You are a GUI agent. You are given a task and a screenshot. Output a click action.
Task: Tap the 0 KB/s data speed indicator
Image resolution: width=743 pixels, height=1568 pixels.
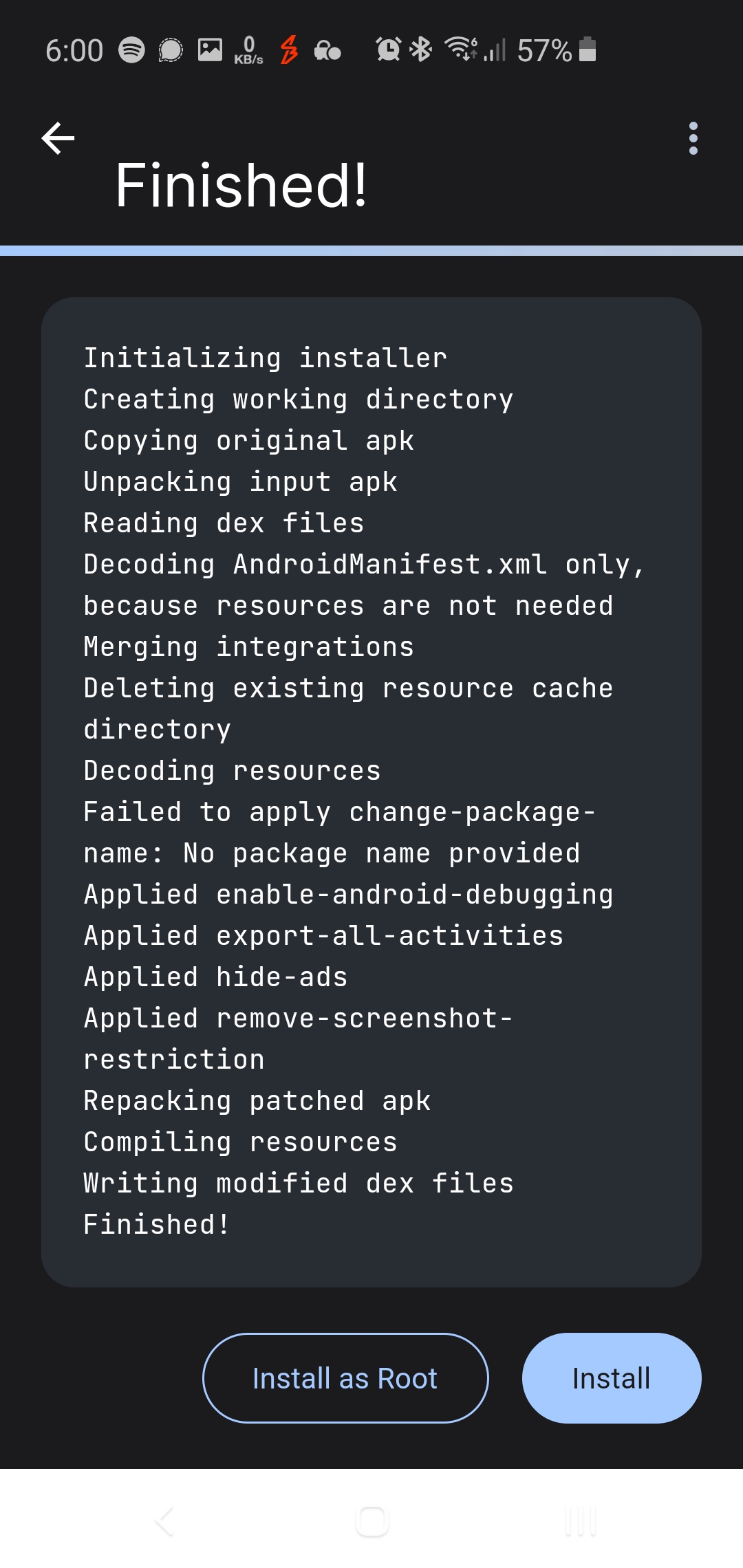tap(248, 49)
